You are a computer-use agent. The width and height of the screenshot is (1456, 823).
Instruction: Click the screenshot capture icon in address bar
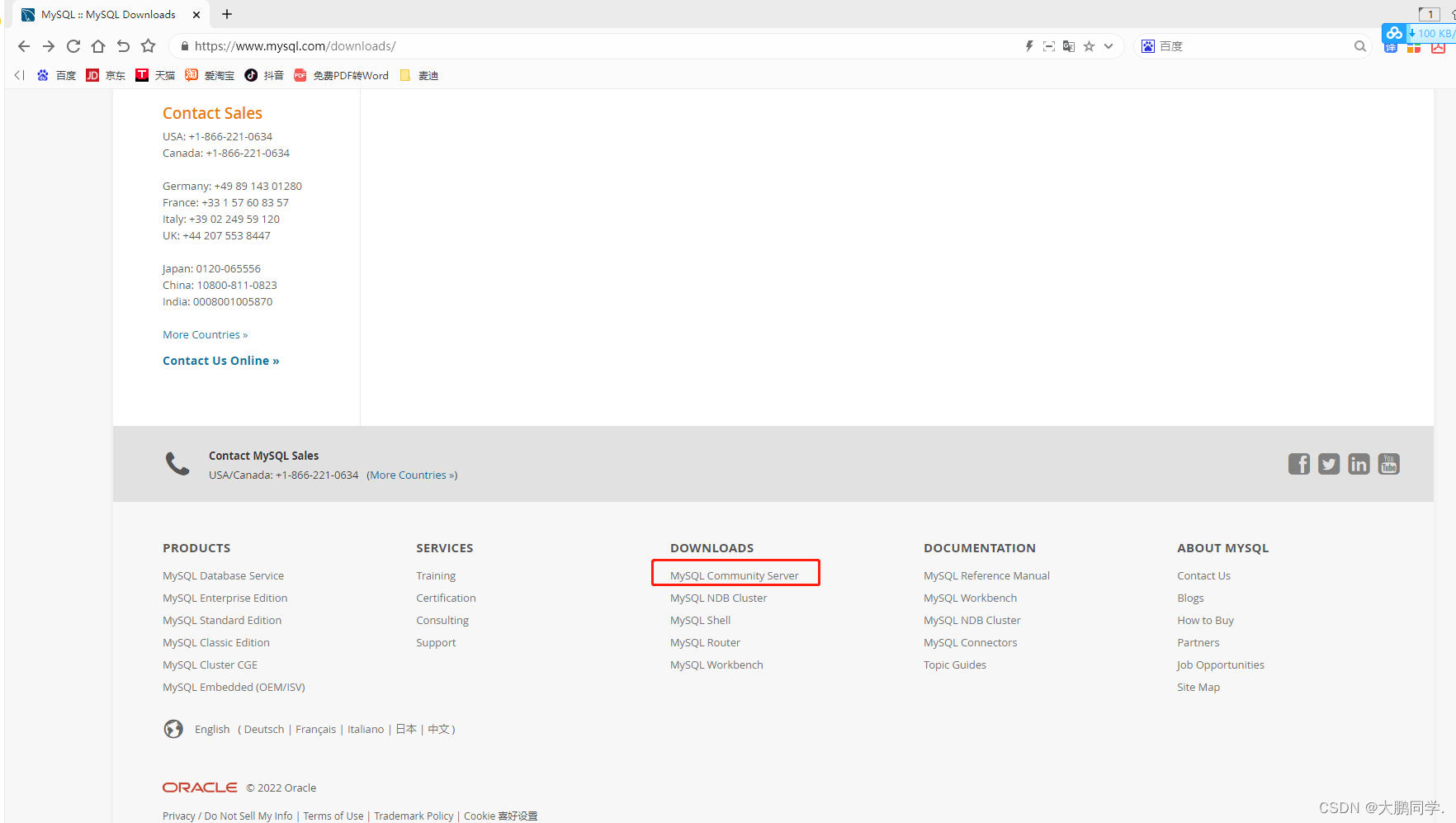point(1049,46)
